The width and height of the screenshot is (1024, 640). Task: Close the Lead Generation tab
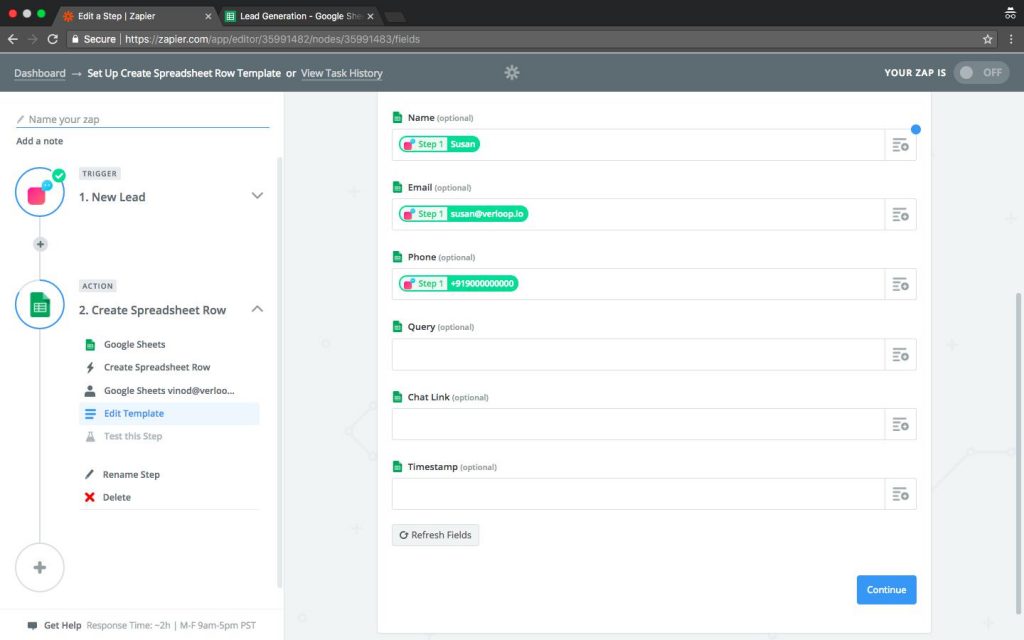coord(370,16)
